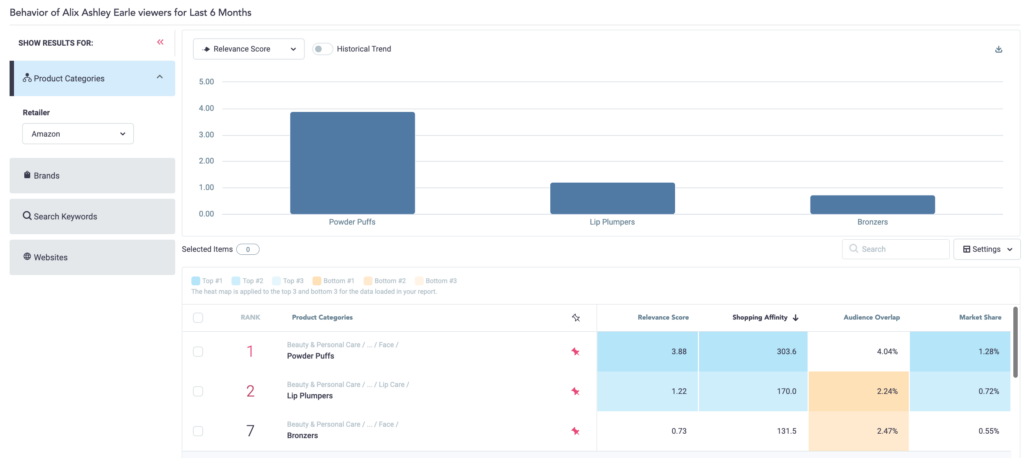Tick the select-all checkbox in table header
1024x458 pixels.
pos(198,318)
